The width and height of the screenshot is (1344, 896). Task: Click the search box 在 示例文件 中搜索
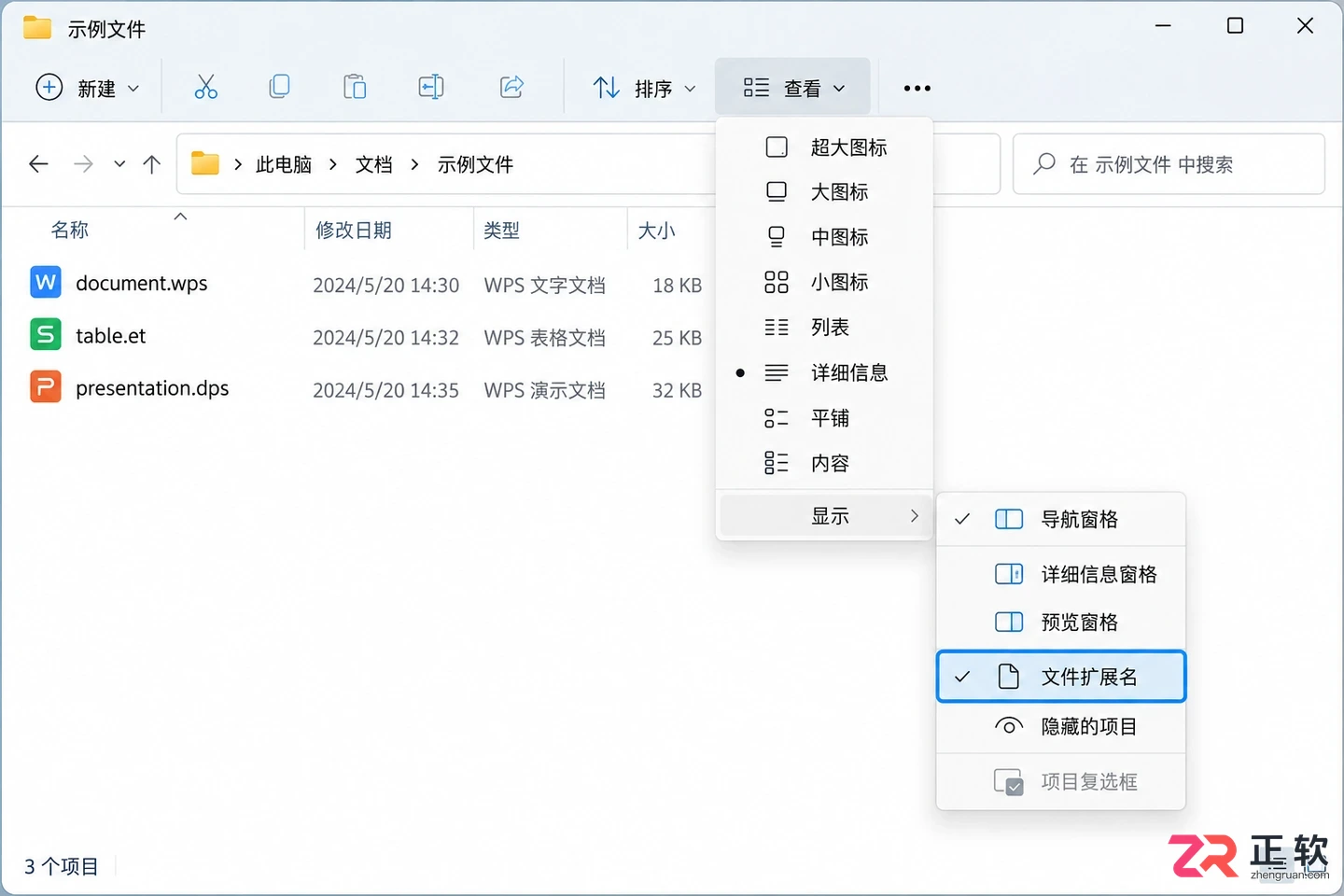point(1169,164)
